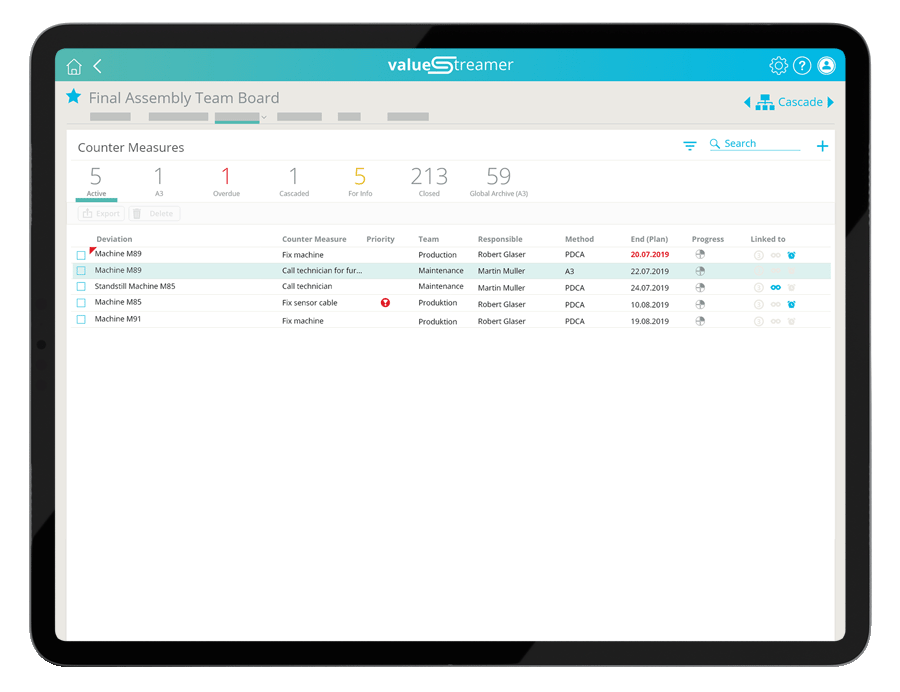Unfavorite the board via the blue star

pyautogui.click(x=74, y=96)
